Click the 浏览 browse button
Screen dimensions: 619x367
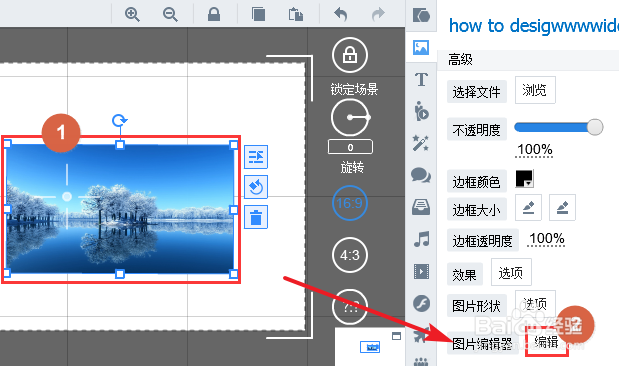point(535,90)
